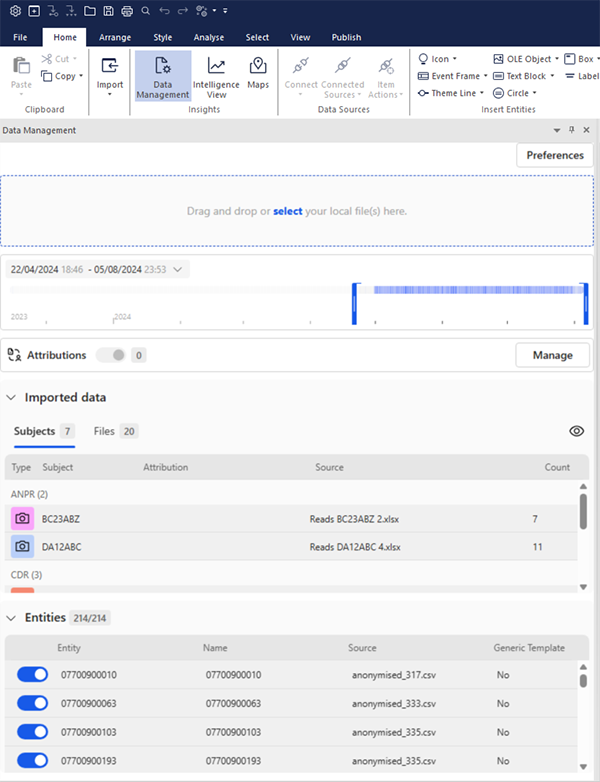600x782 pixels.
Task: Click the select local files link
Action: [287, 211]
